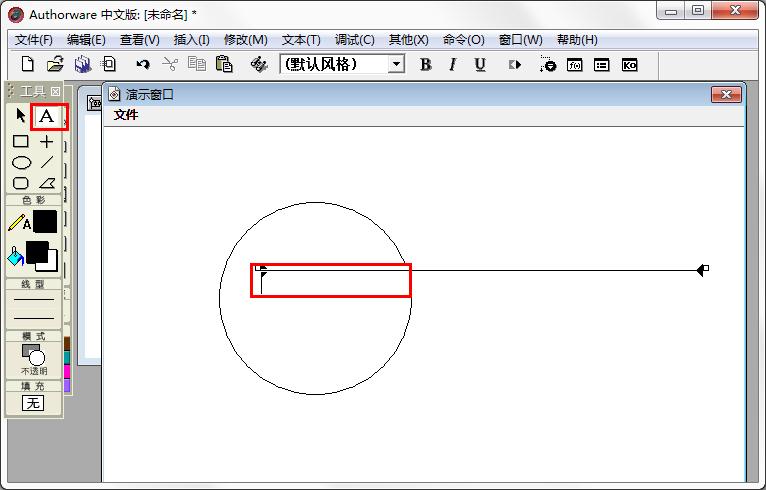Click the upper line style sample
This screenshot has width=766, height=490.
click(x=34, y=299)
